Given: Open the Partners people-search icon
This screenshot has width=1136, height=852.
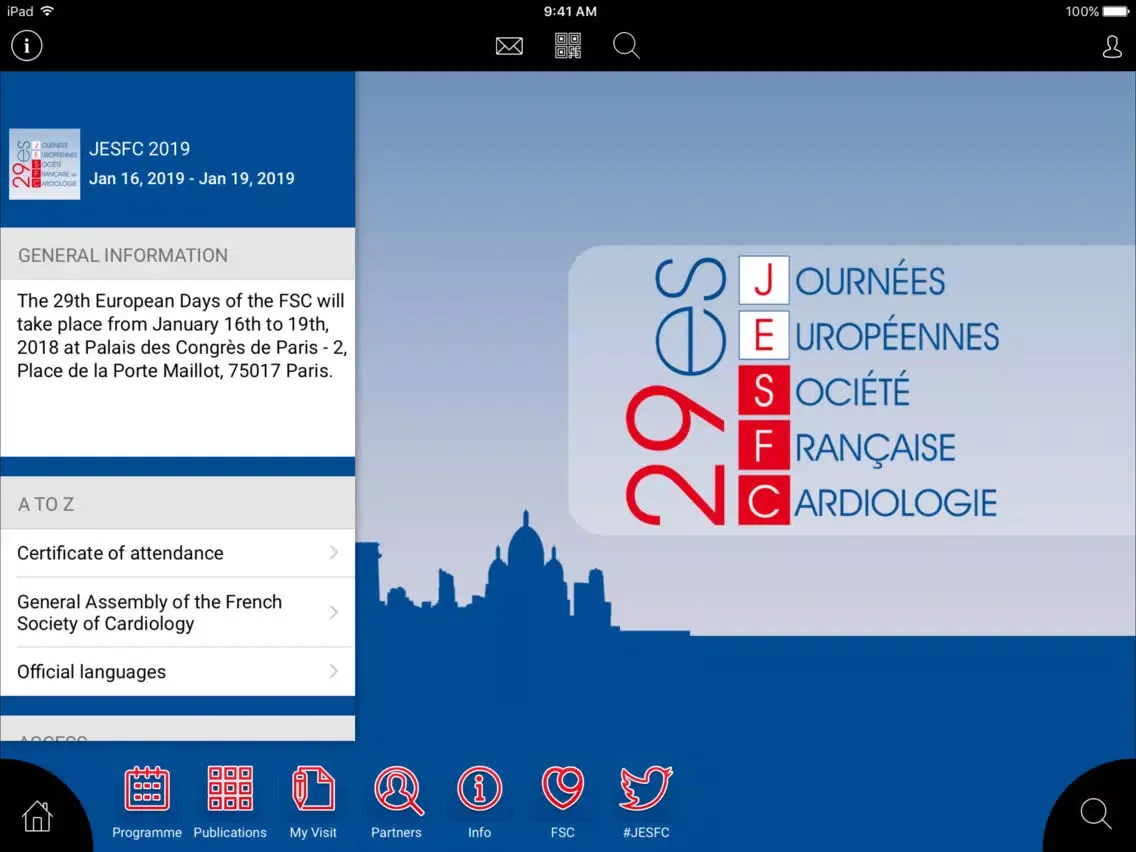Looking at the screenshot, I should click(398, 790).
